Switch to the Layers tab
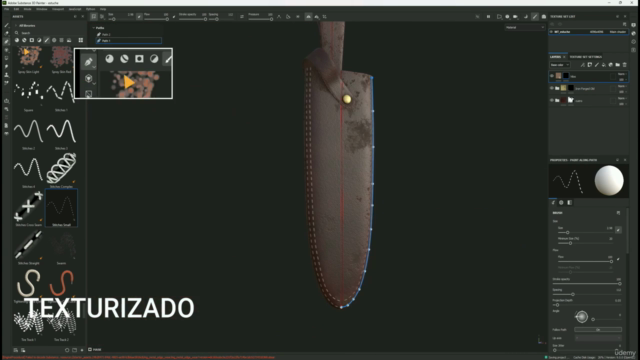 click(556, 57)
